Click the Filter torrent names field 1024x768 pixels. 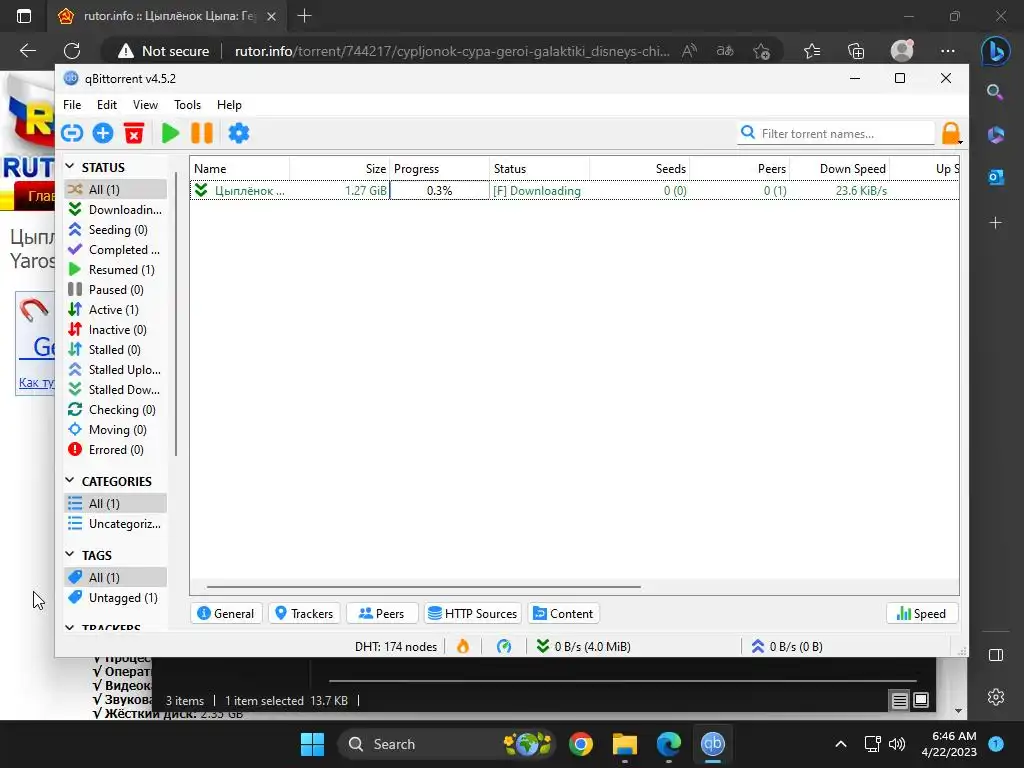(837, 133)
